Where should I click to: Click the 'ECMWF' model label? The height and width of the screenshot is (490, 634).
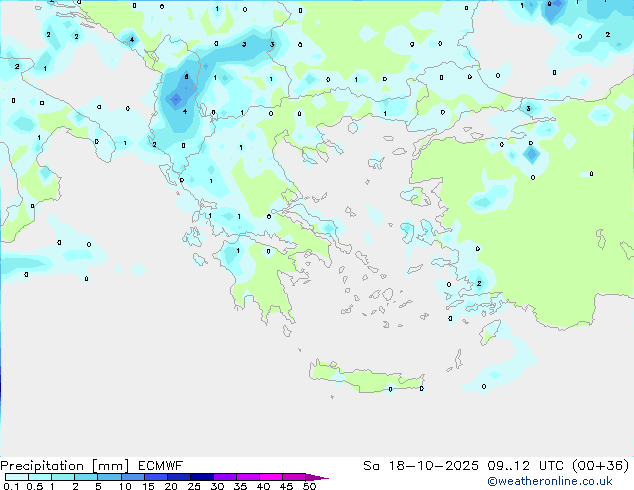pos(161,466)
